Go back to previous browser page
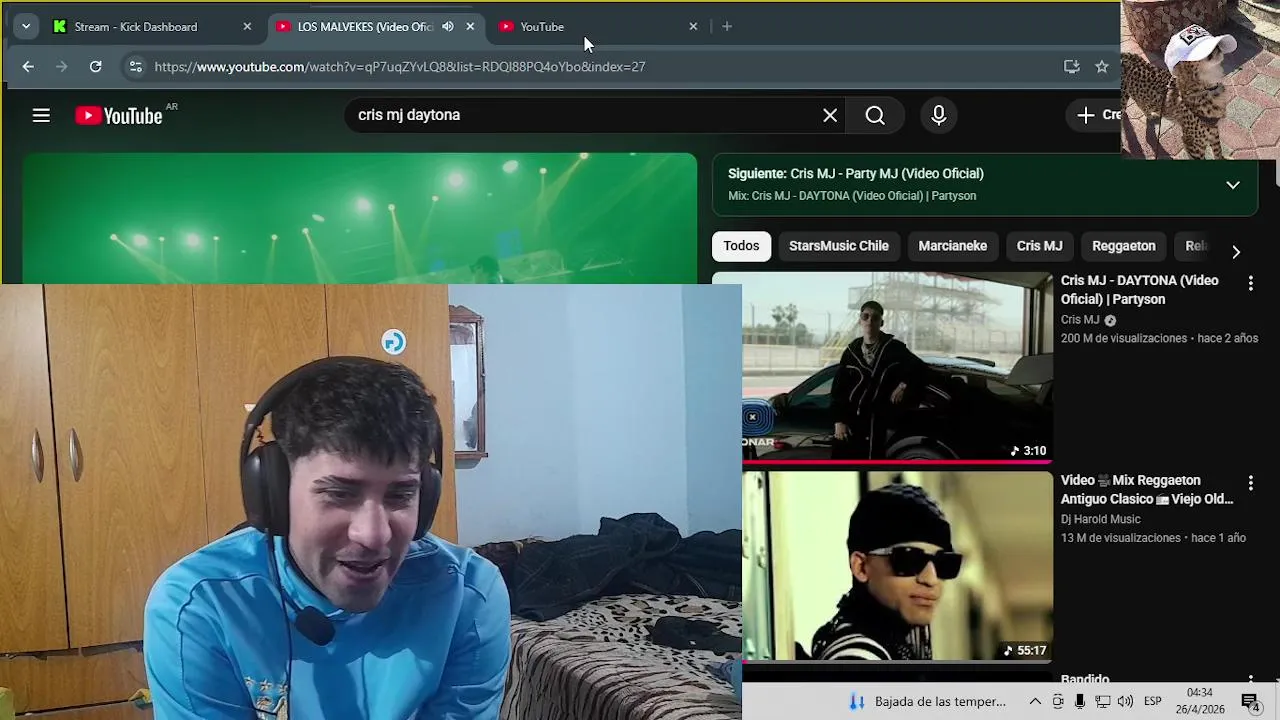The width and height of the screenshot is (1280, 720). click(x=28, y=66)
